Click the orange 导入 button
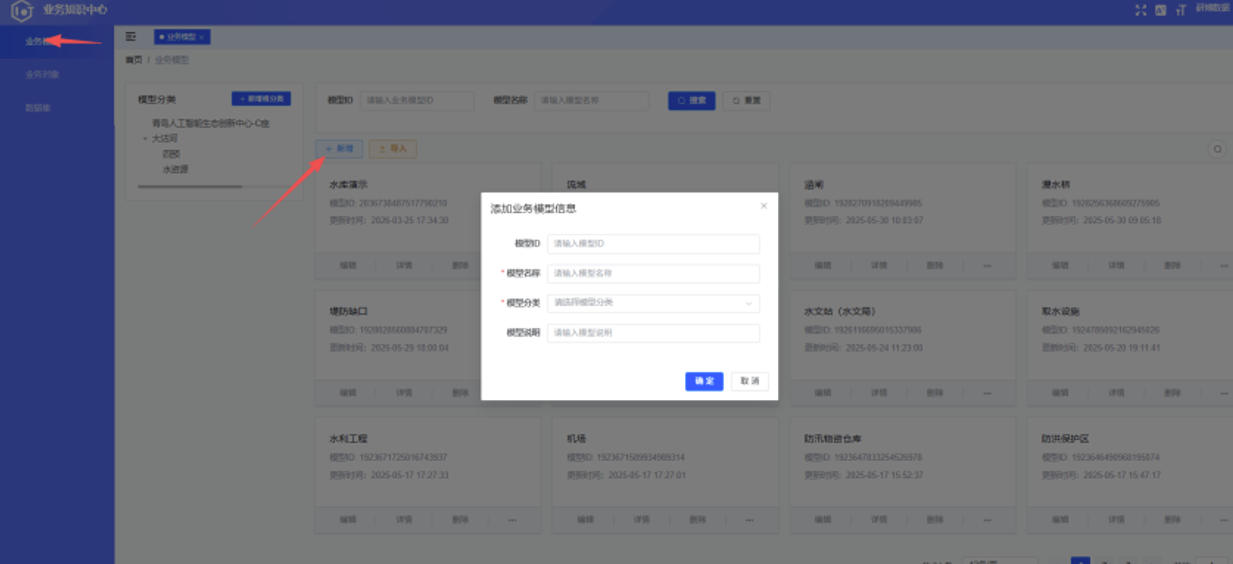The image size is (1233, 564). [393, 148]
